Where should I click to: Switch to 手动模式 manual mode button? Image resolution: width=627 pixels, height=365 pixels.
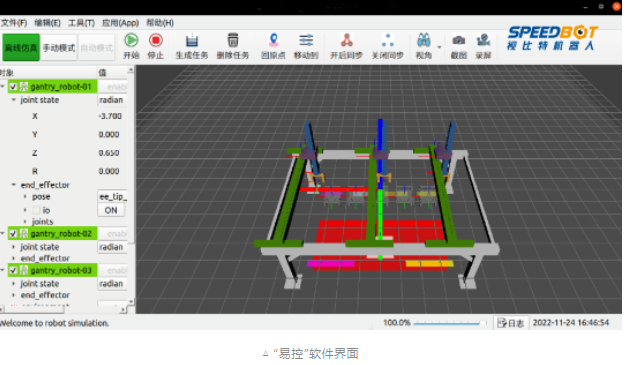(x=59, y=48)
